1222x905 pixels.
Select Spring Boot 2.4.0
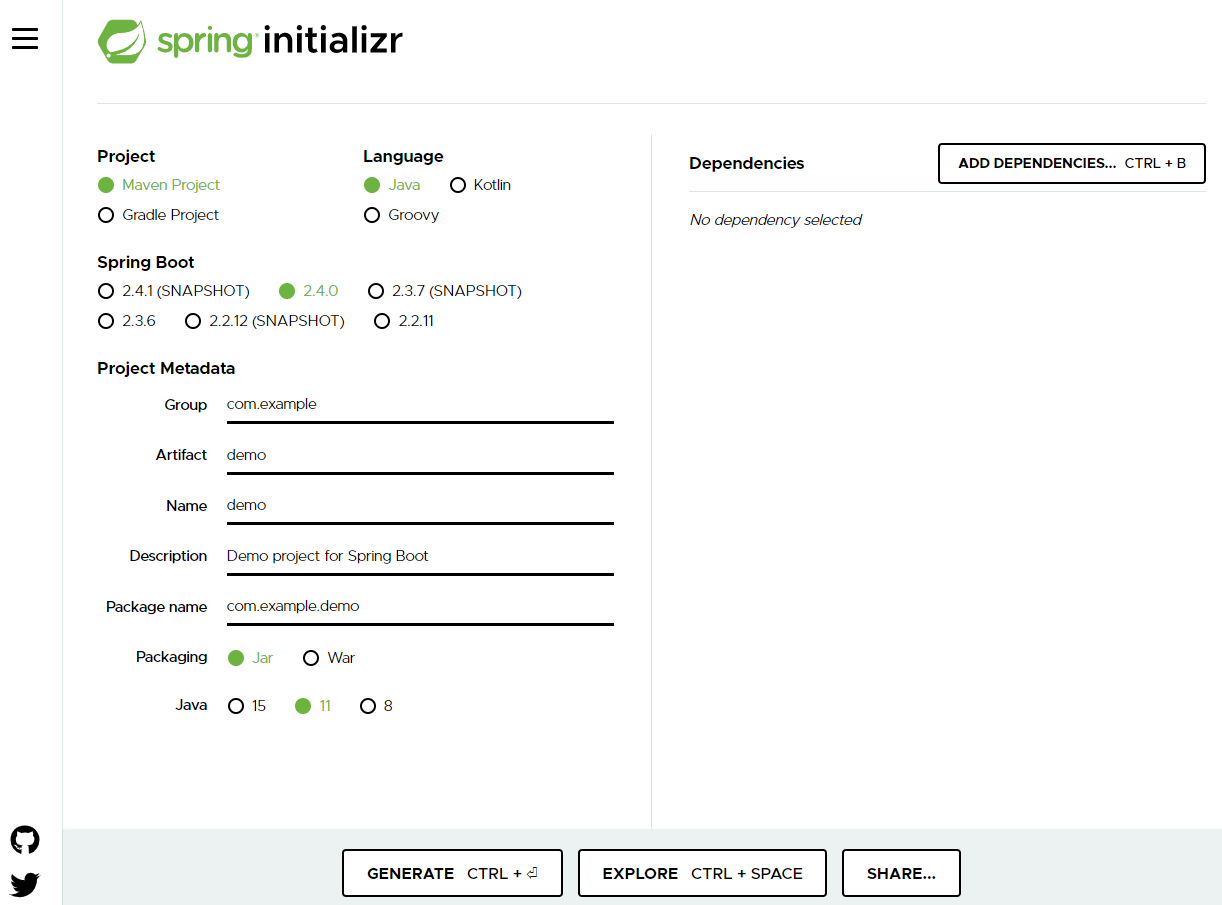click(309, 291)
